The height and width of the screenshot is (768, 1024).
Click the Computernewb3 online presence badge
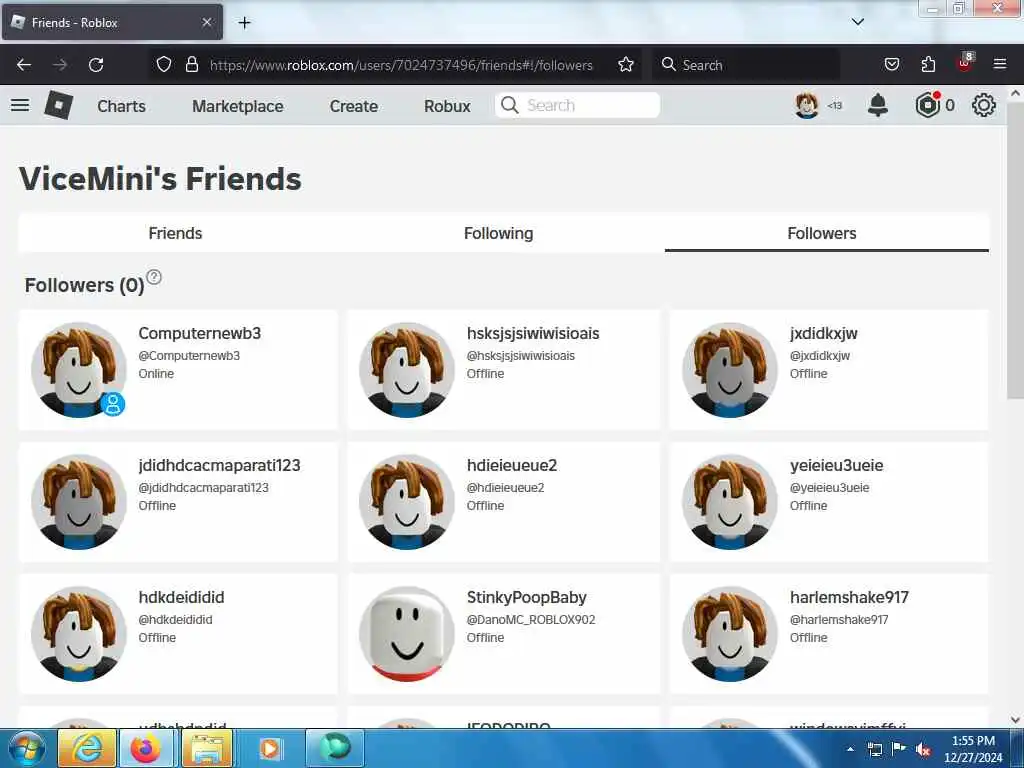[113, 404]
